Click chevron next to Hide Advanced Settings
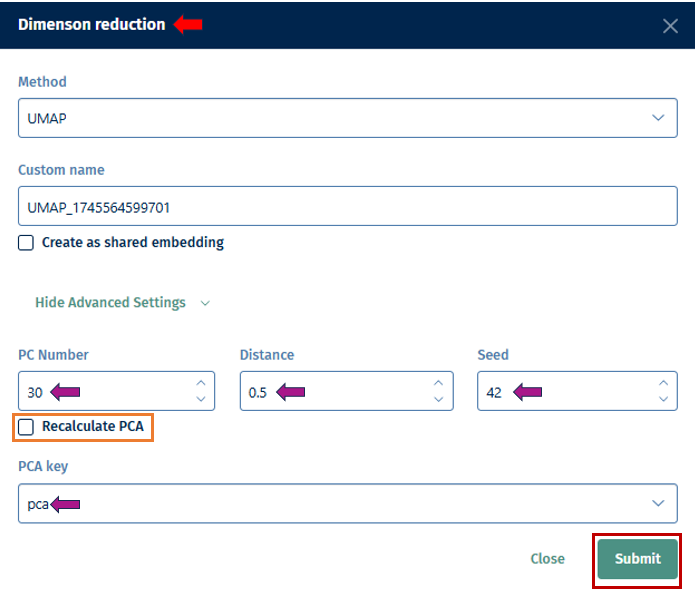The image size is (695, 594). point(205,303)
